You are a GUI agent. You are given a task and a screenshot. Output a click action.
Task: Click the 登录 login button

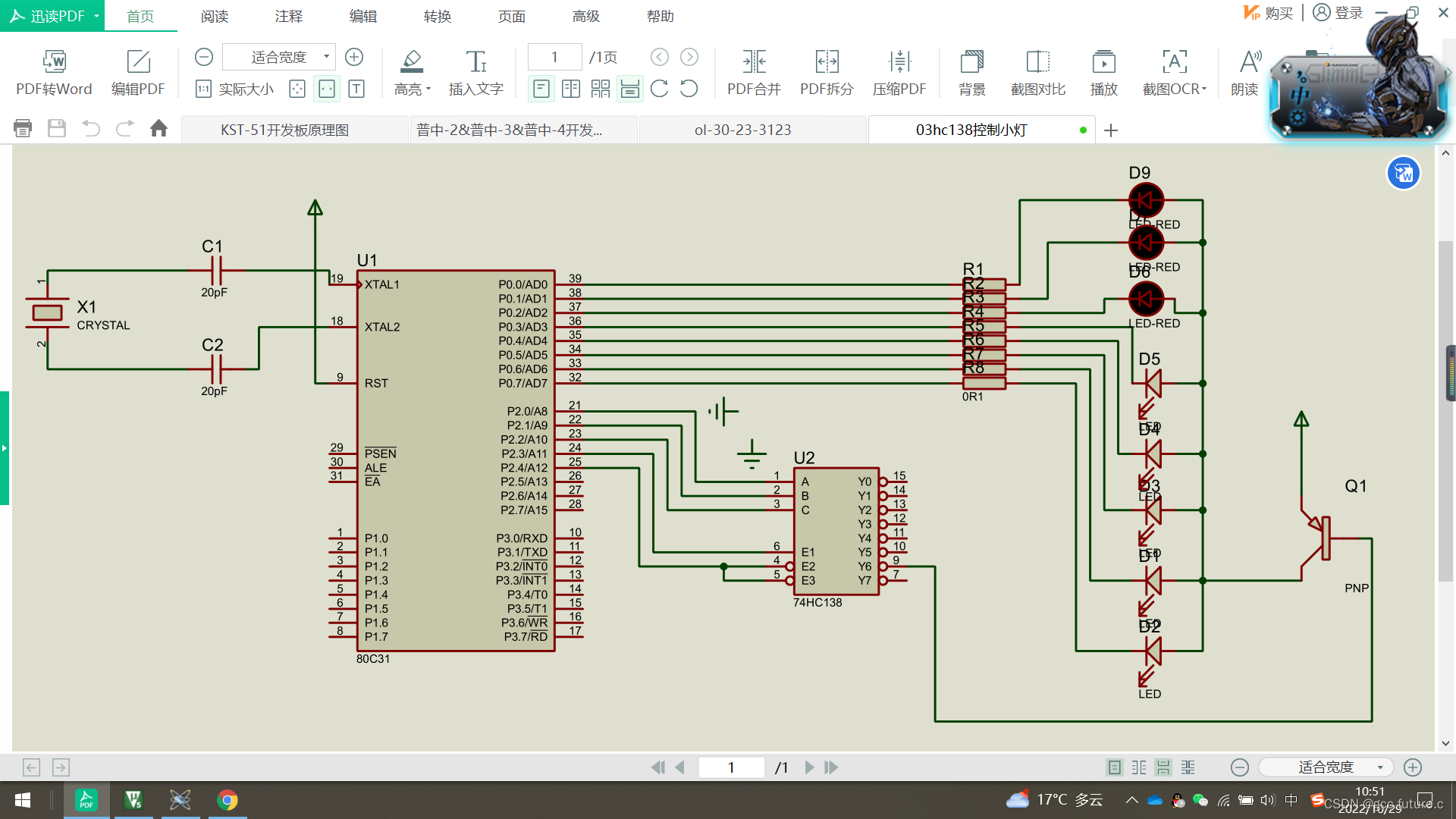pos(1338,13)
